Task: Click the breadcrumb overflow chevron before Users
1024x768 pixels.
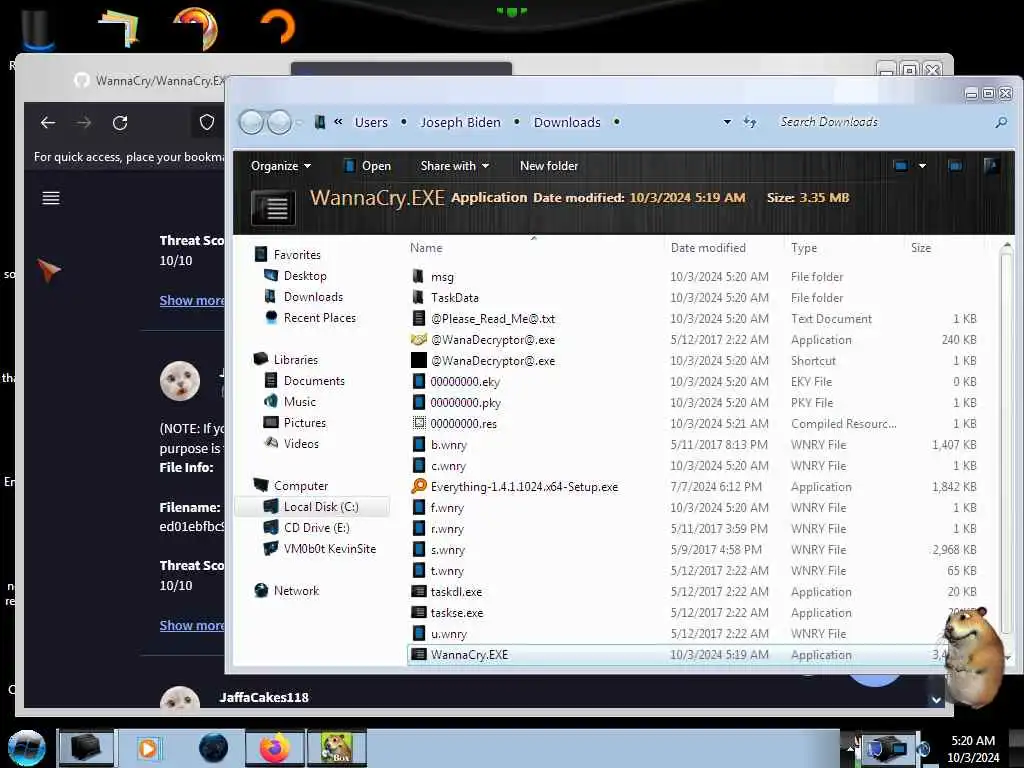Action: pos(338,121)
